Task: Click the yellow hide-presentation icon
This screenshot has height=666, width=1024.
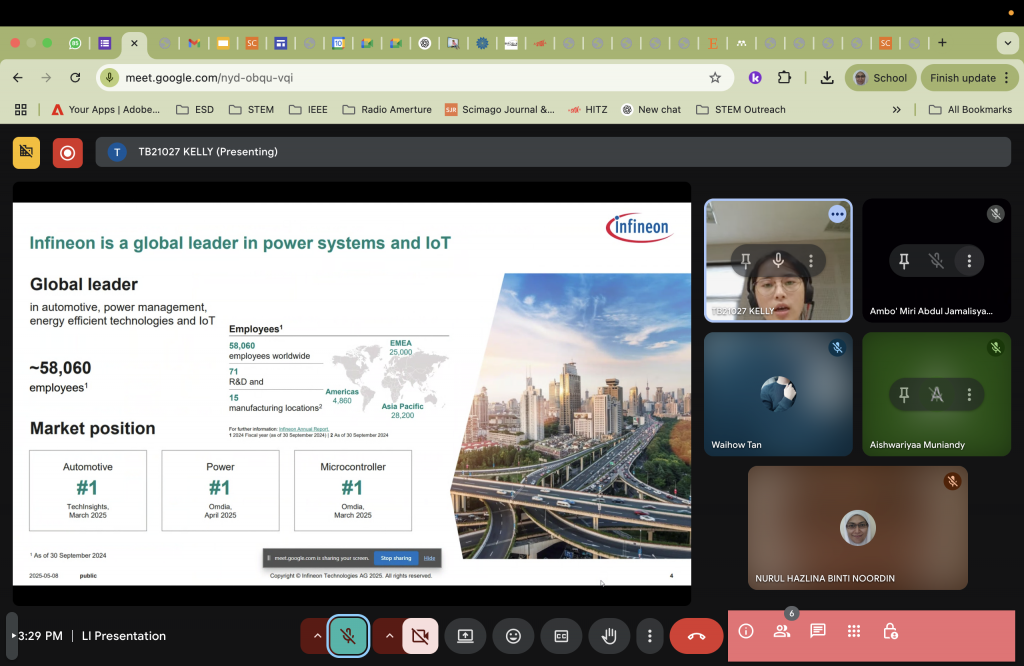Action: tap(26, 153)
